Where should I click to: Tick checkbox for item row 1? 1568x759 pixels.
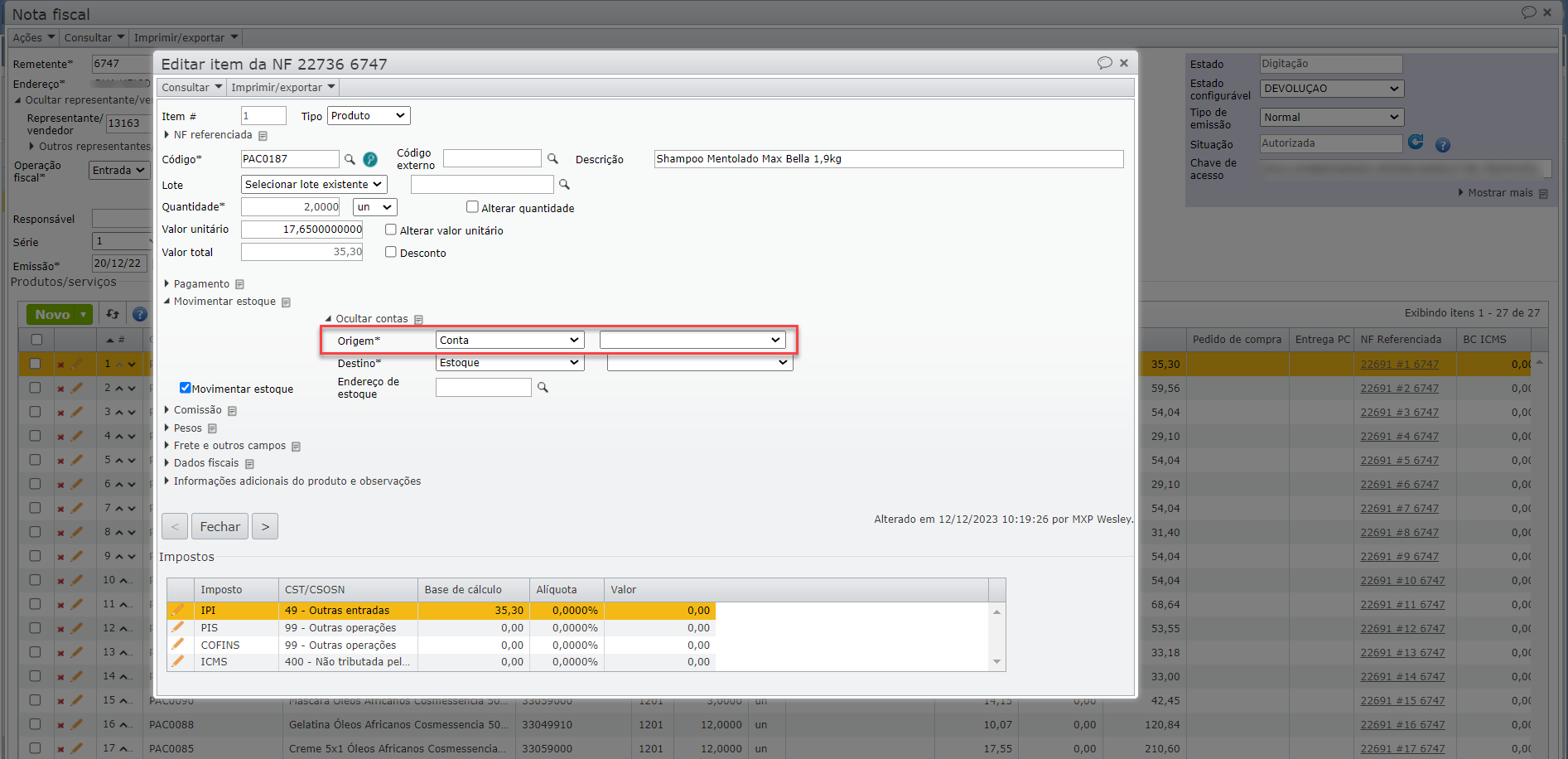(x=35, y=363)
